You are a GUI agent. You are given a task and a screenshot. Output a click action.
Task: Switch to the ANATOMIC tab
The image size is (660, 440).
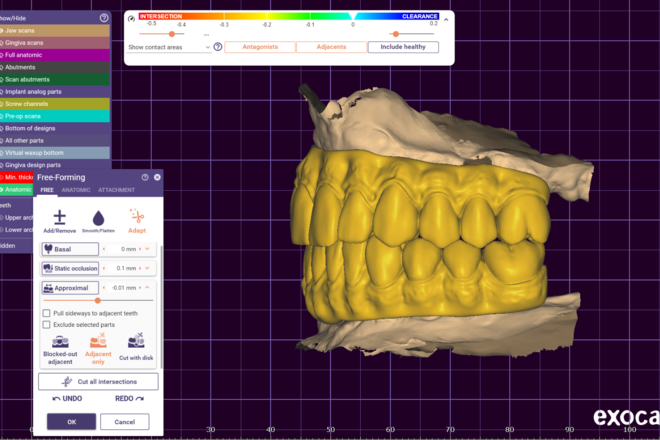tap(76, 190)
